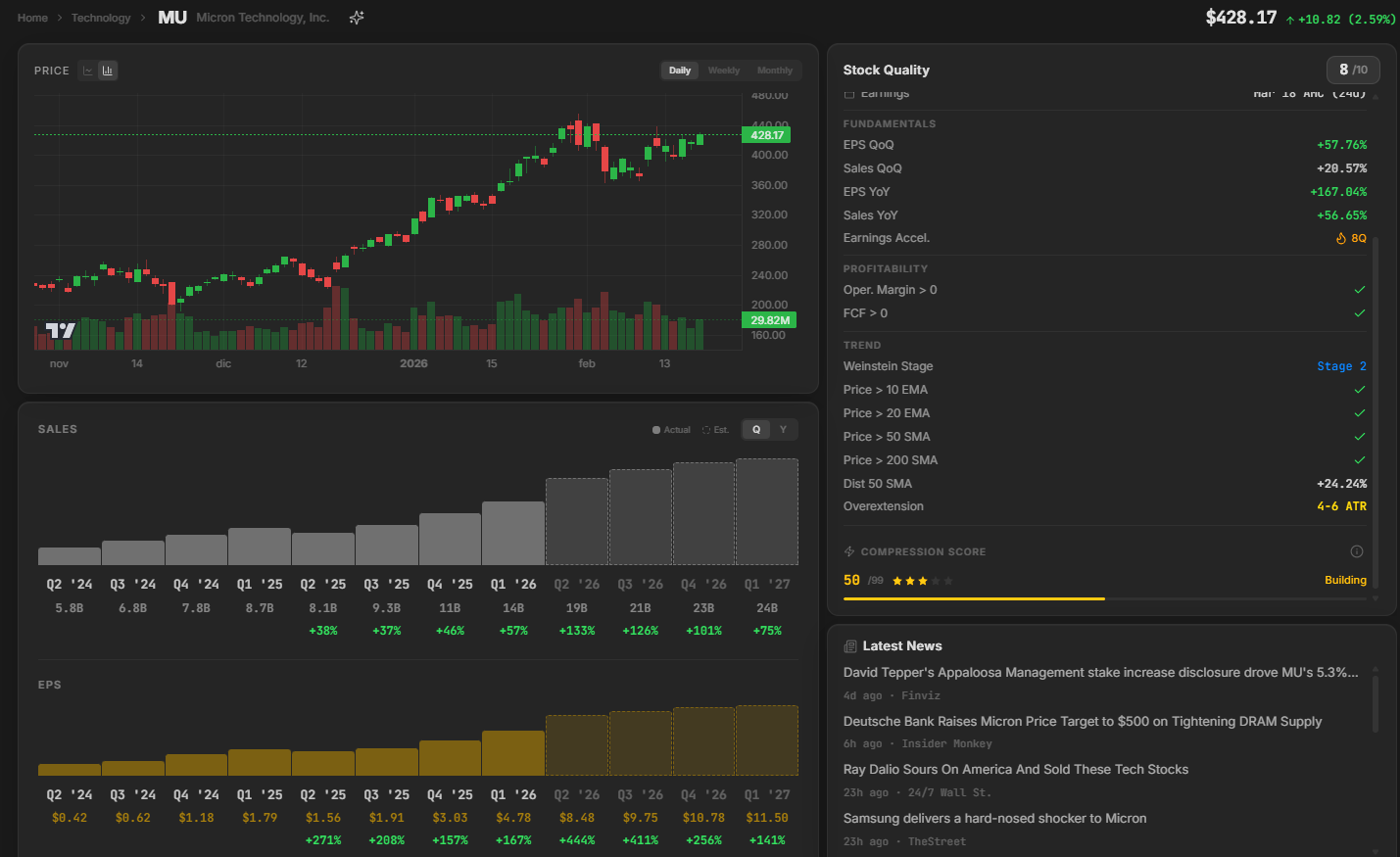Viewport: 1400px width, 857px height.
Task: Click the EPS QoQ +57.76% value
Action: pyautogui.click(x=1341, y=145)
